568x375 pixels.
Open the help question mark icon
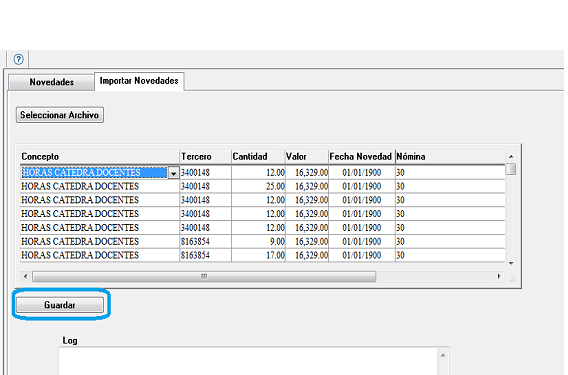point(18,59)
